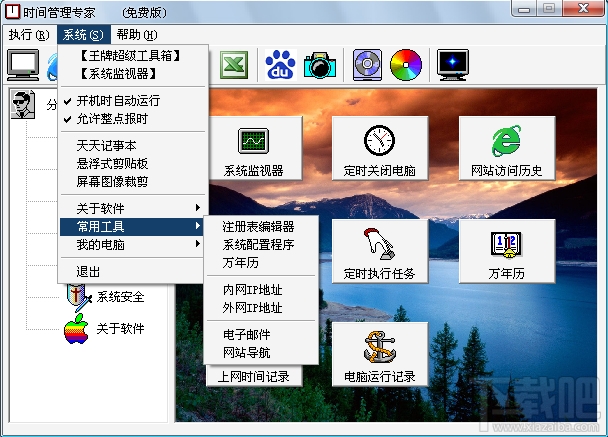Open the Excel toolbar icon
This screenshot has height=437, width=608.
[x=234, y=65]
